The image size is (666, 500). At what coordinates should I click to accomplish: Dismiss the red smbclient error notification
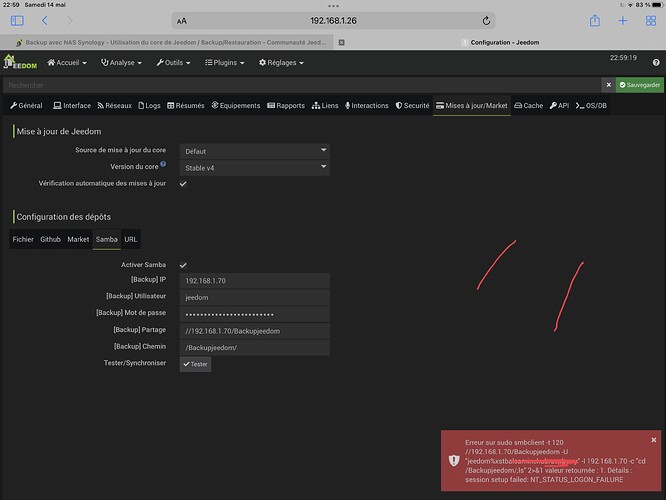point(654,440)
